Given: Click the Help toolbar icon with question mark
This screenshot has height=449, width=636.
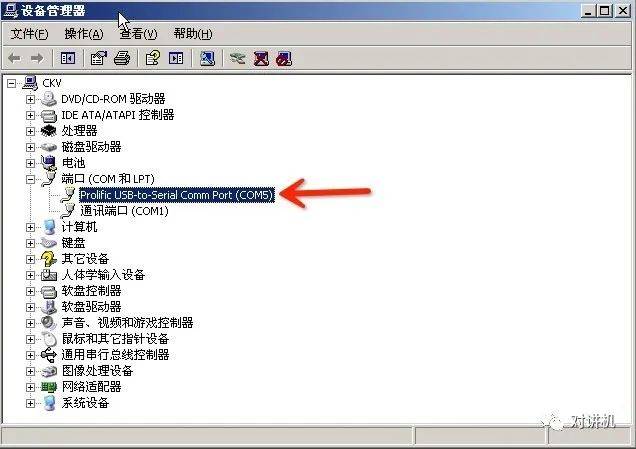Looking at the screenshot, I should pos(153,59).
